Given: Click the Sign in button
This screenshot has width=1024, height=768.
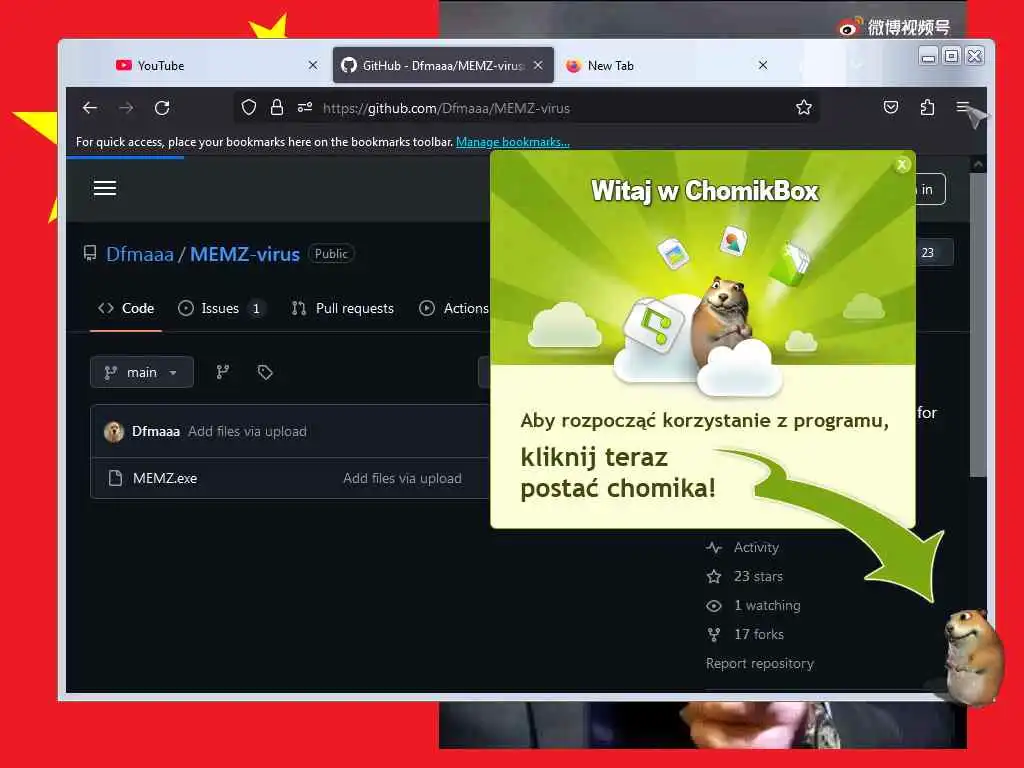Looking at the screenshot, I should click(x=930, y=189).
